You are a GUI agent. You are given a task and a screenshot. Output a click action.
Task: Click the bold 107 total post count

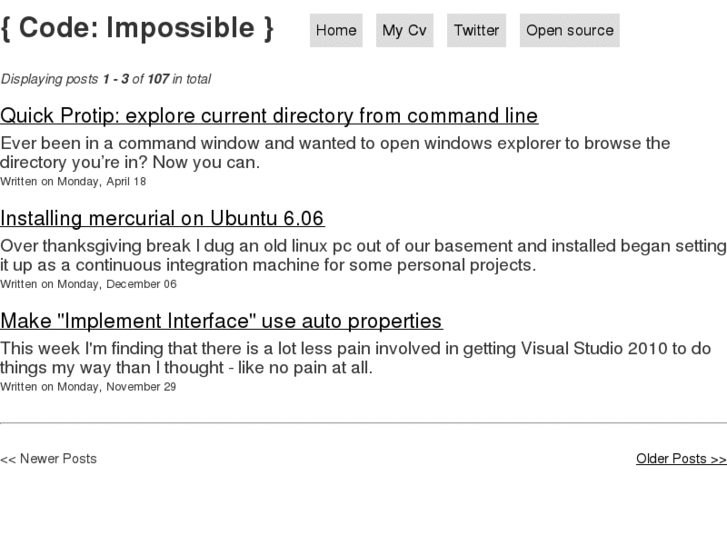(x=158, y=79)
